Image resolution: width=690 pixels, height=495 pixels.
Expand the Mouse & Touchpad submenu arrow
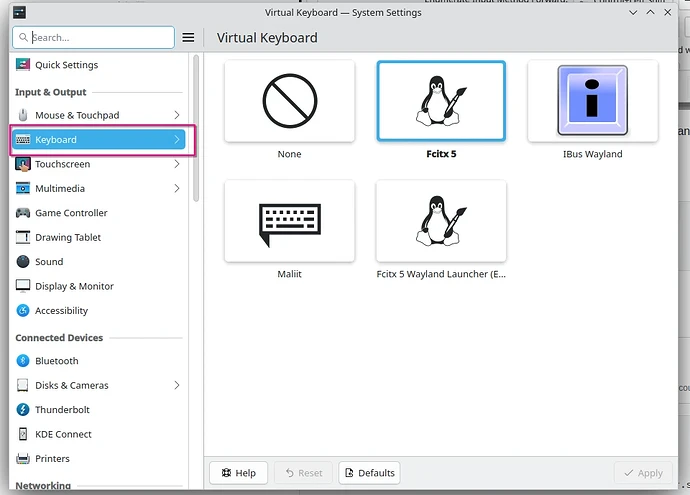pos(177,115)
